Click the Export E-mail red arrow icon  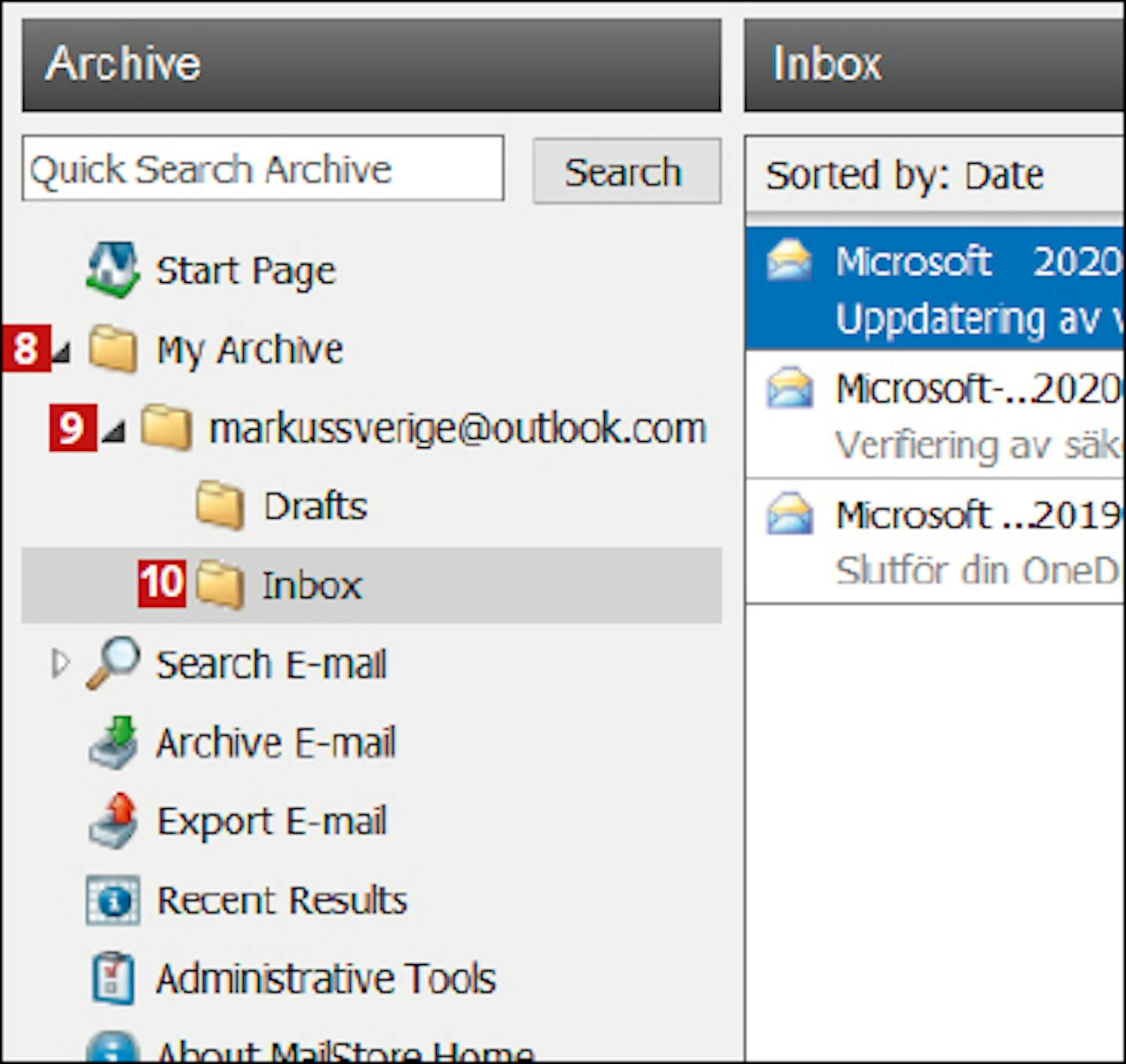(x=113, y=821)
